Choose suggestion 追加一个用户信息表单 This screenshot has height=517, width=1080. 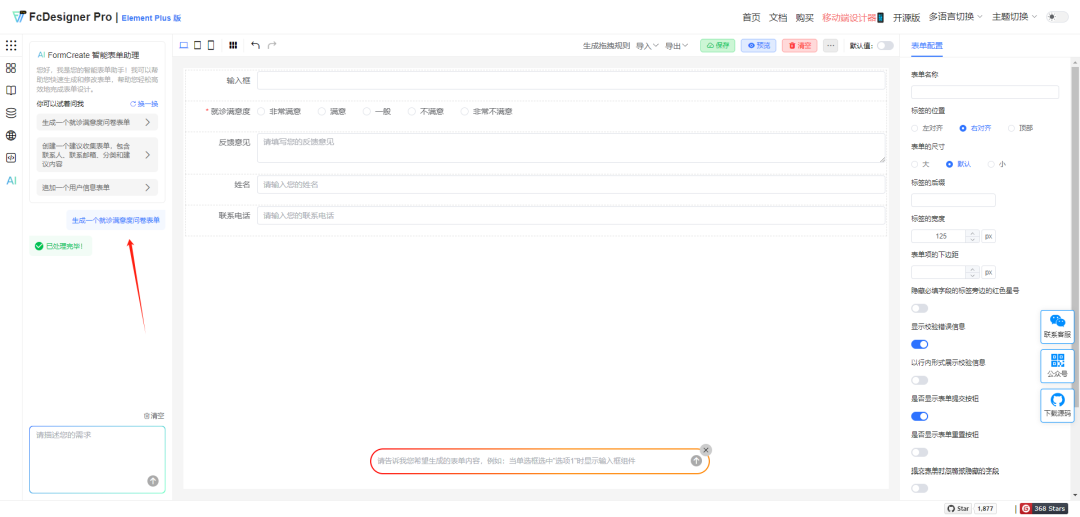tap(97, 187)
